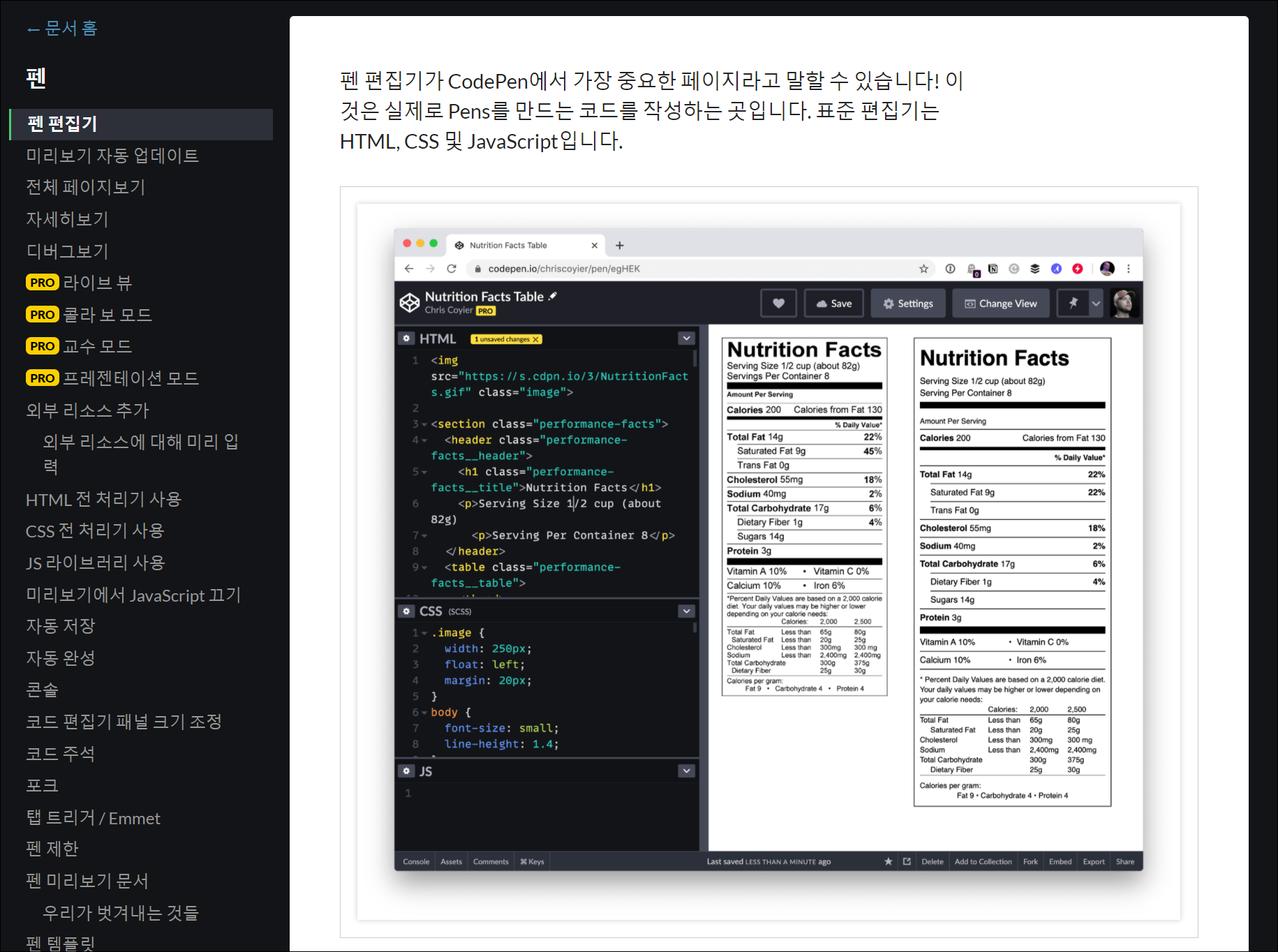1278x952 pixels.
Task: Open the JS 라이브러리 사용 link
Action: click(x=95, y=563)
